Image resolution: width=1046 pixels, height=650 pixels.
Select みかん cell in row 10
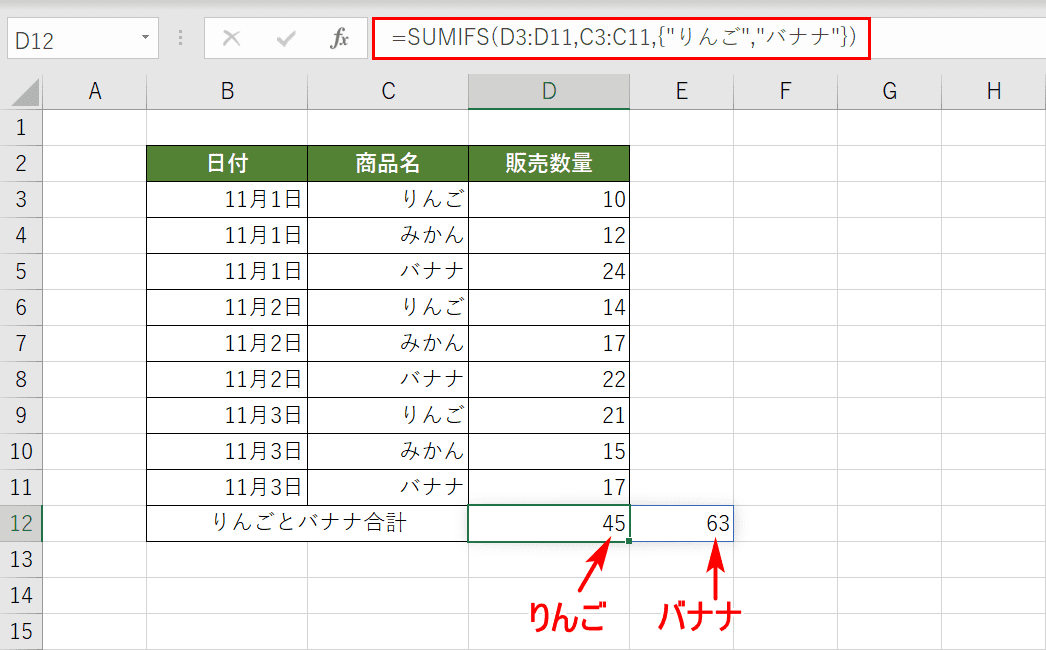pyautogui.click(x=388, y=452)
